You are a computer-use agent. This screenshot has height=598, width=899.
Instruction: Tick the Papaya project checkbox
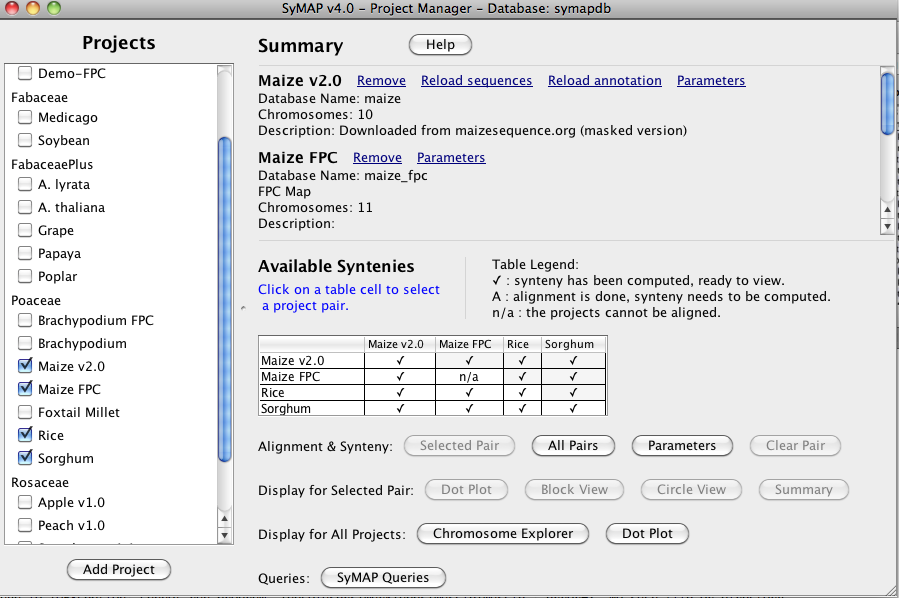(25, 253)
